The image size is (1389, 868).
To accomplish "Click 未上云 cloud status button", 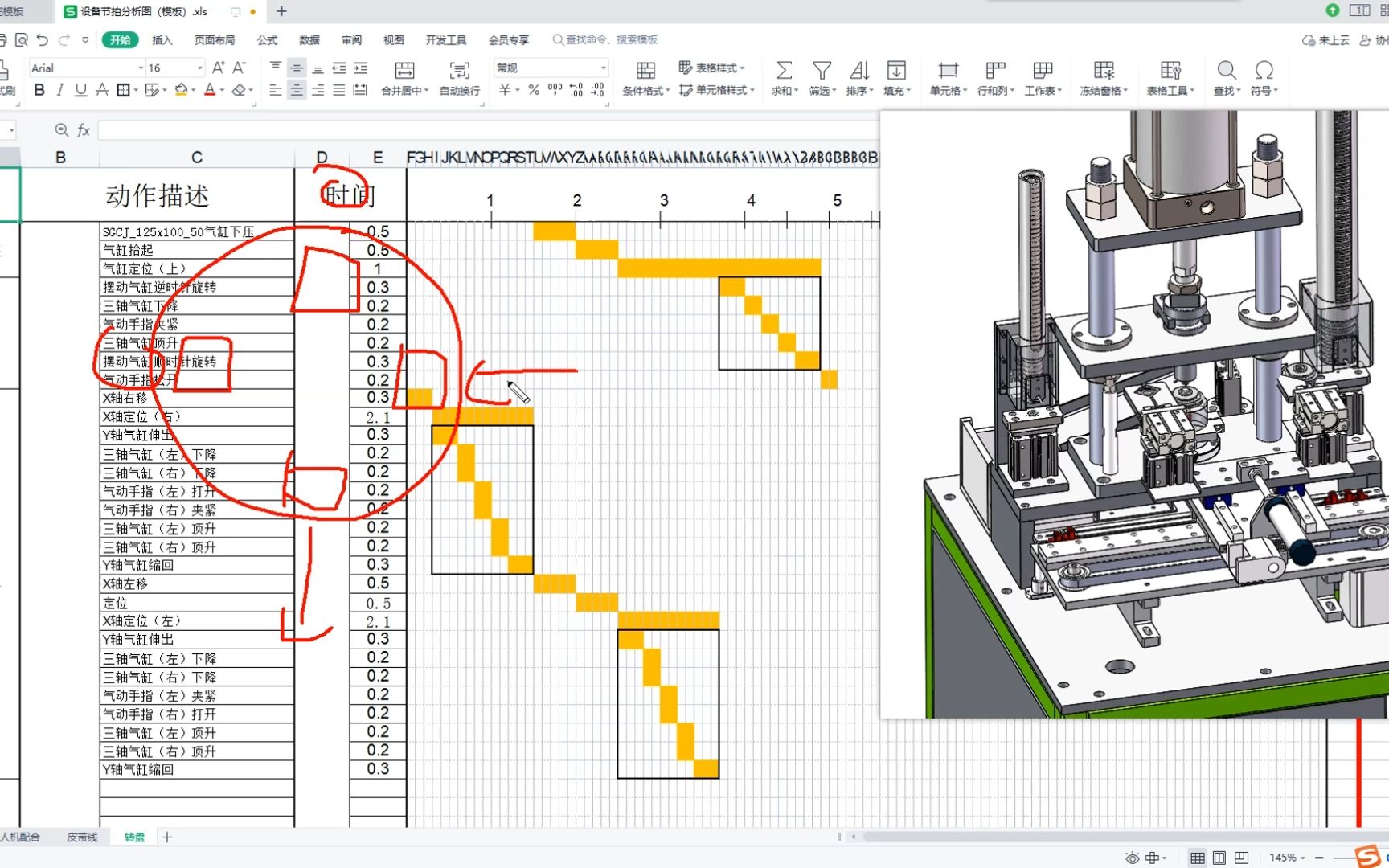I will click(1325, 40).
